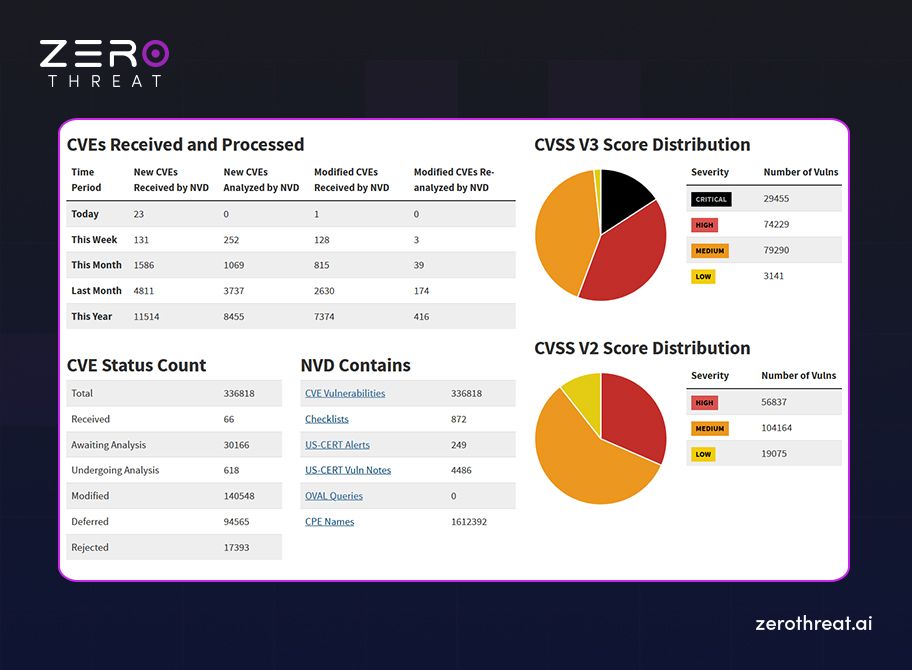Click the Zero Threat logo
This screenshot has width=912, height=670.
coord(103,60)
